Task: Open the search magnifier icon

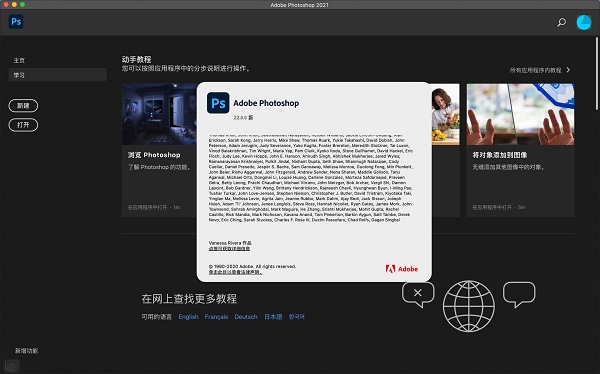Action: click(561, 22)
